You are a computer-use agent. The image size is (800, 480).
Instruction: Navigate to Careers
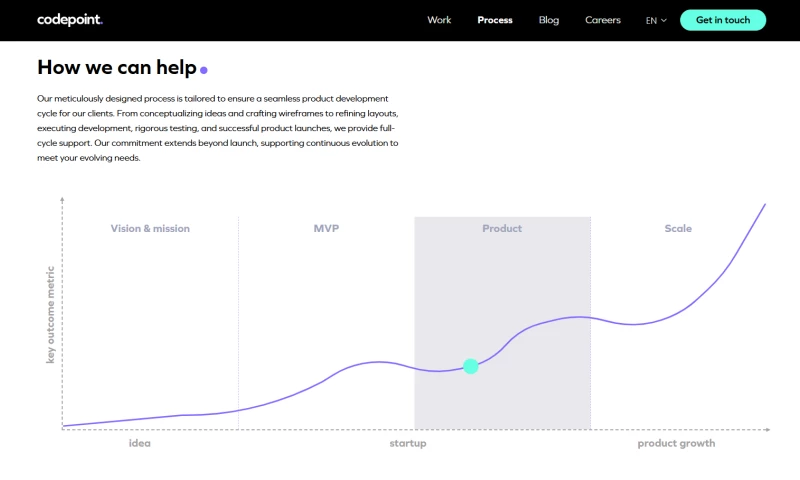[603, 20]
